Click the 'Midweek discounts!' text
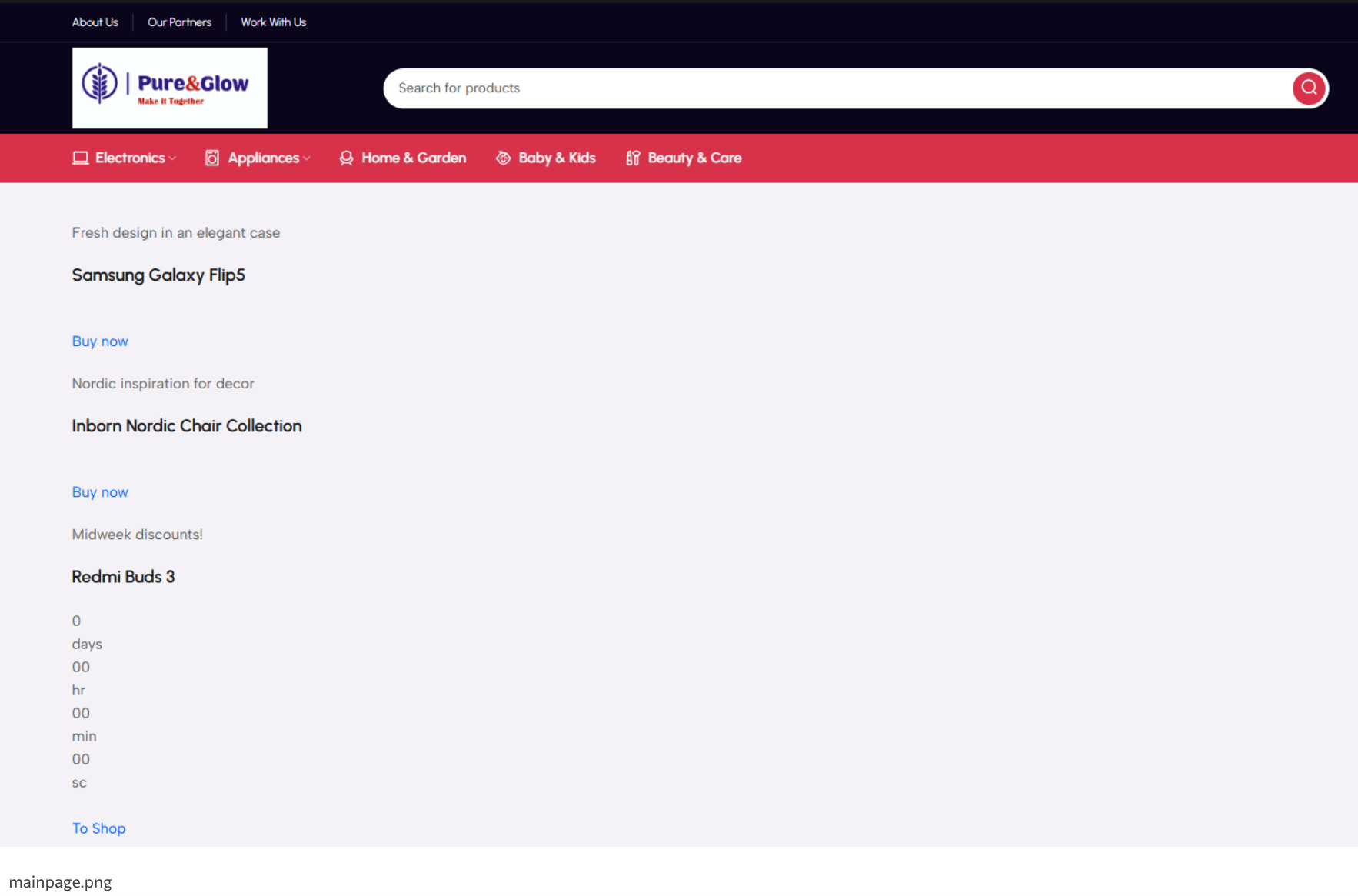This screenshot has width=1358, height=896. [x=138, y=535]
